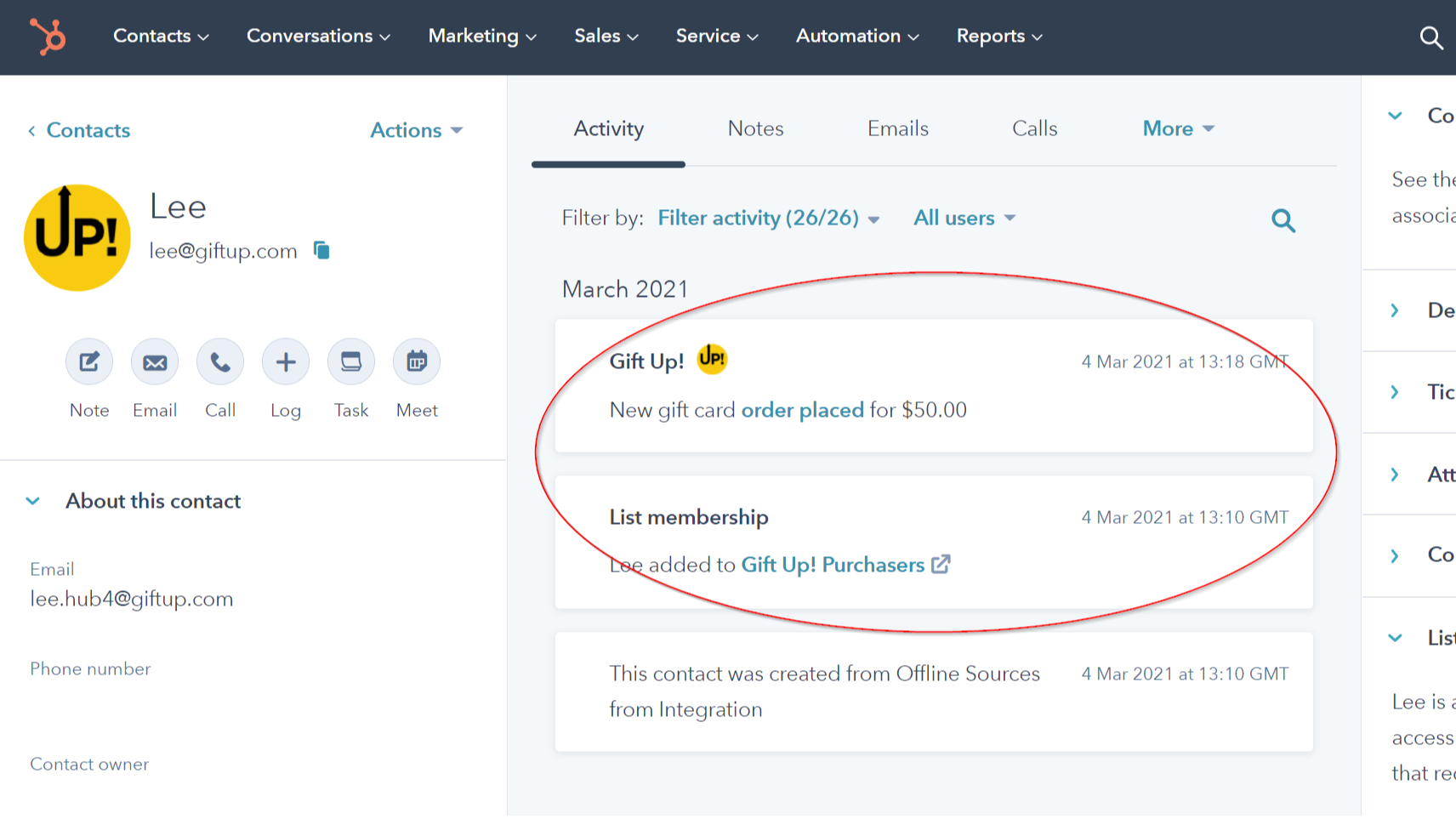The image size is (1456, 819).
Task: Create a Task using the laptop icon
Action: coord(350,361)
